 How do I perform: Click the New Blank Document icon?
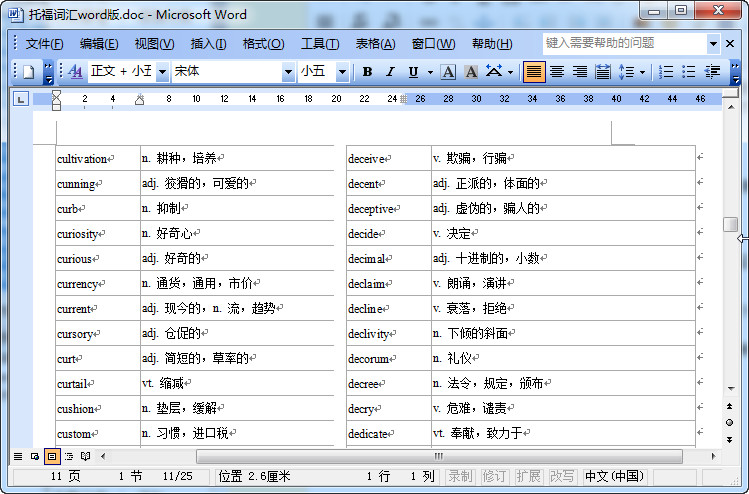click(x=29, y=72)
